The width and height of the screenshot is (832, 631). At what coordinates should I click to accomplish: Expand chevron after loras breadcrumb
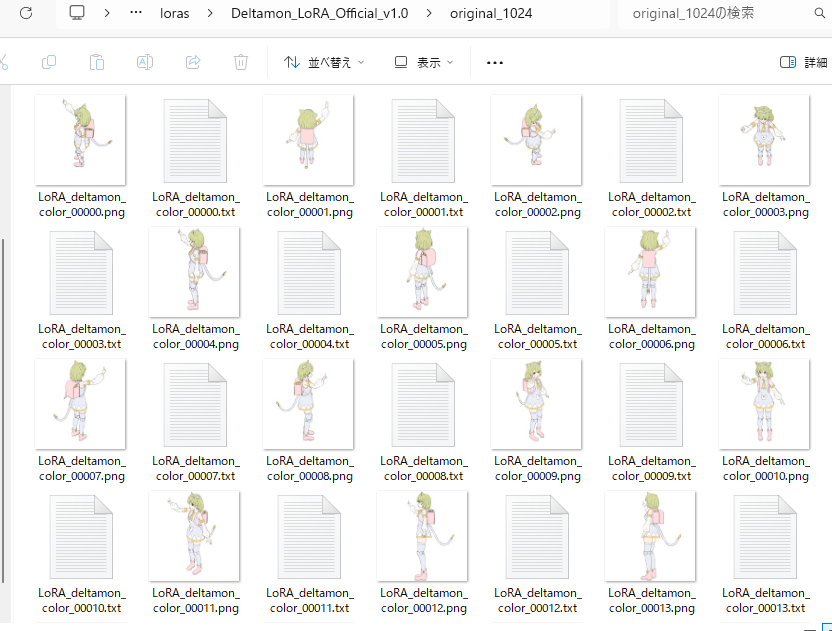[210, 13]
